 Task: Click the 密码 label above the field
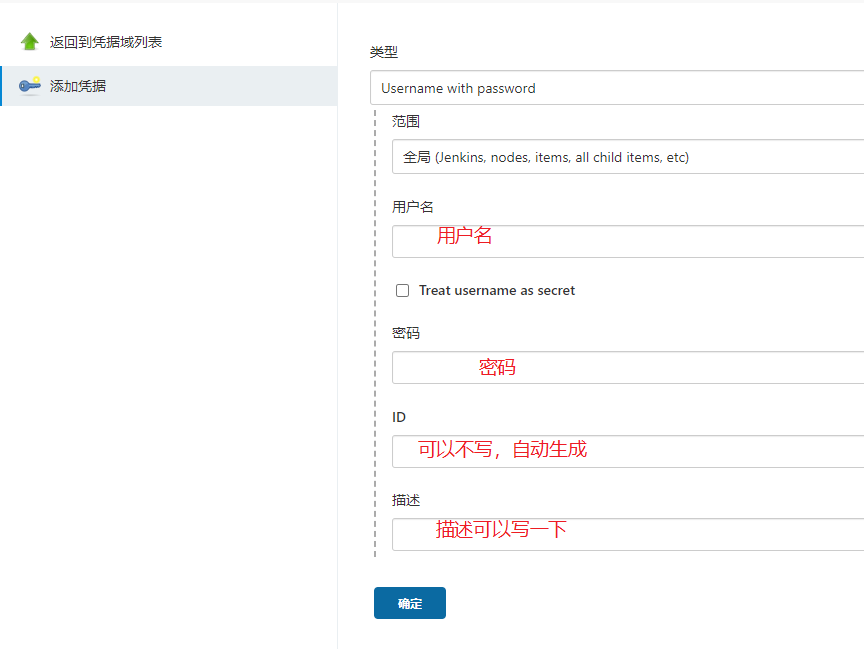(x=406, y=333)
